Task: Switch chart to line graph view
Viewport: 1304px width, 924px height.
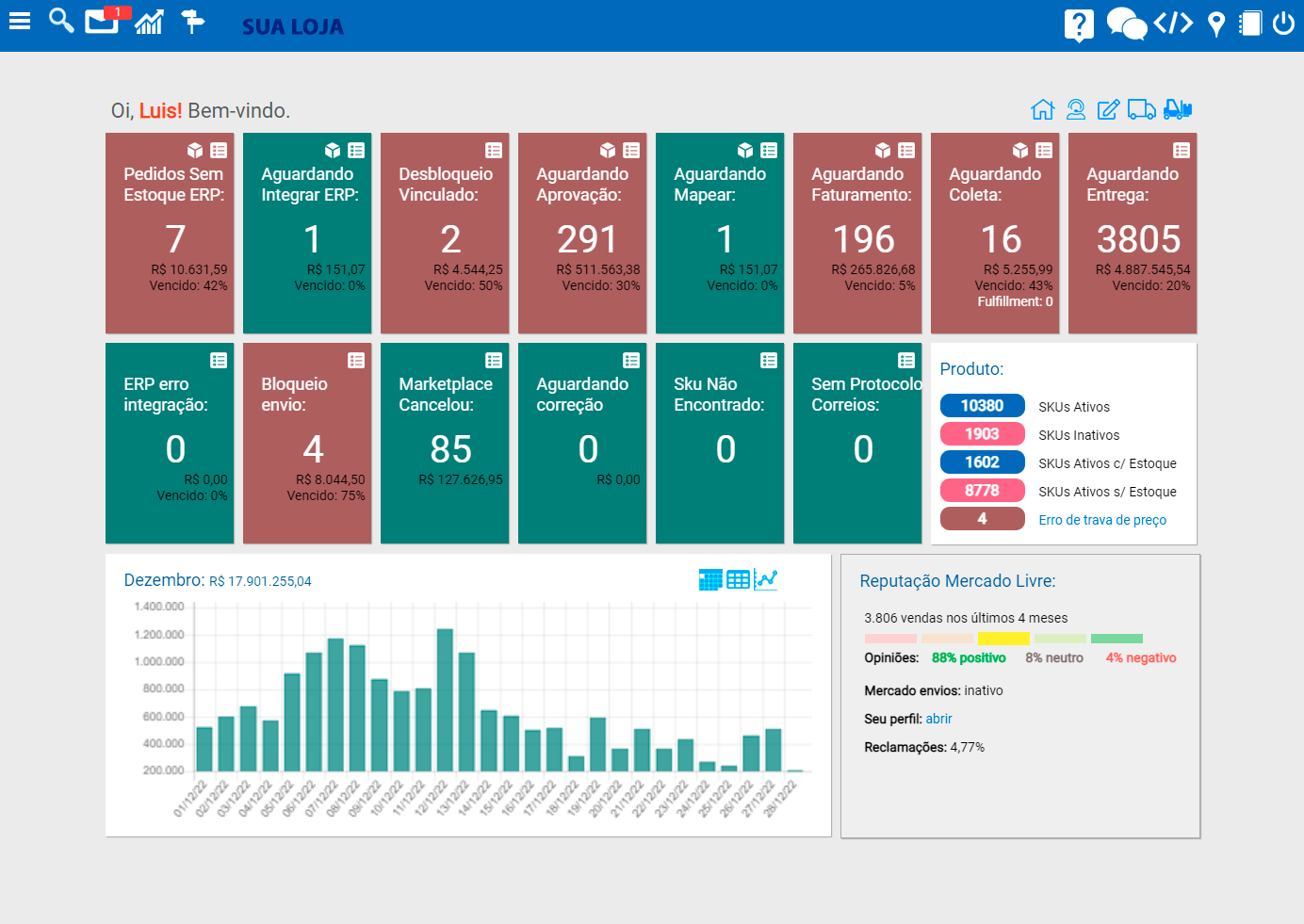Action: click(765, 579)
